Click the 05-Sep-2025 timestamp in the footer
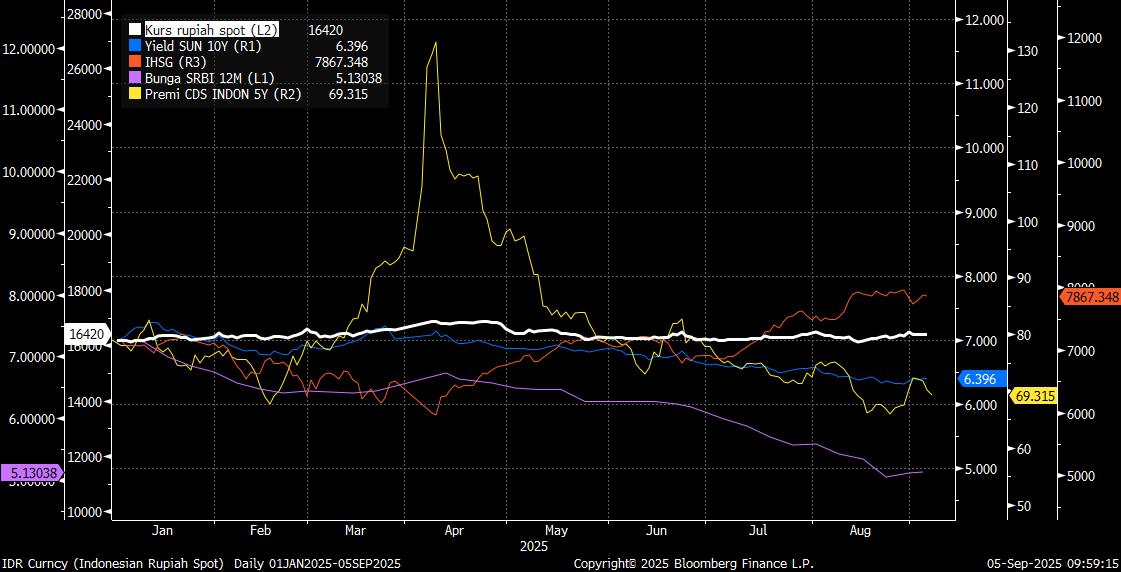This screenshot has height=572, width=1121. click(1051, 564)
